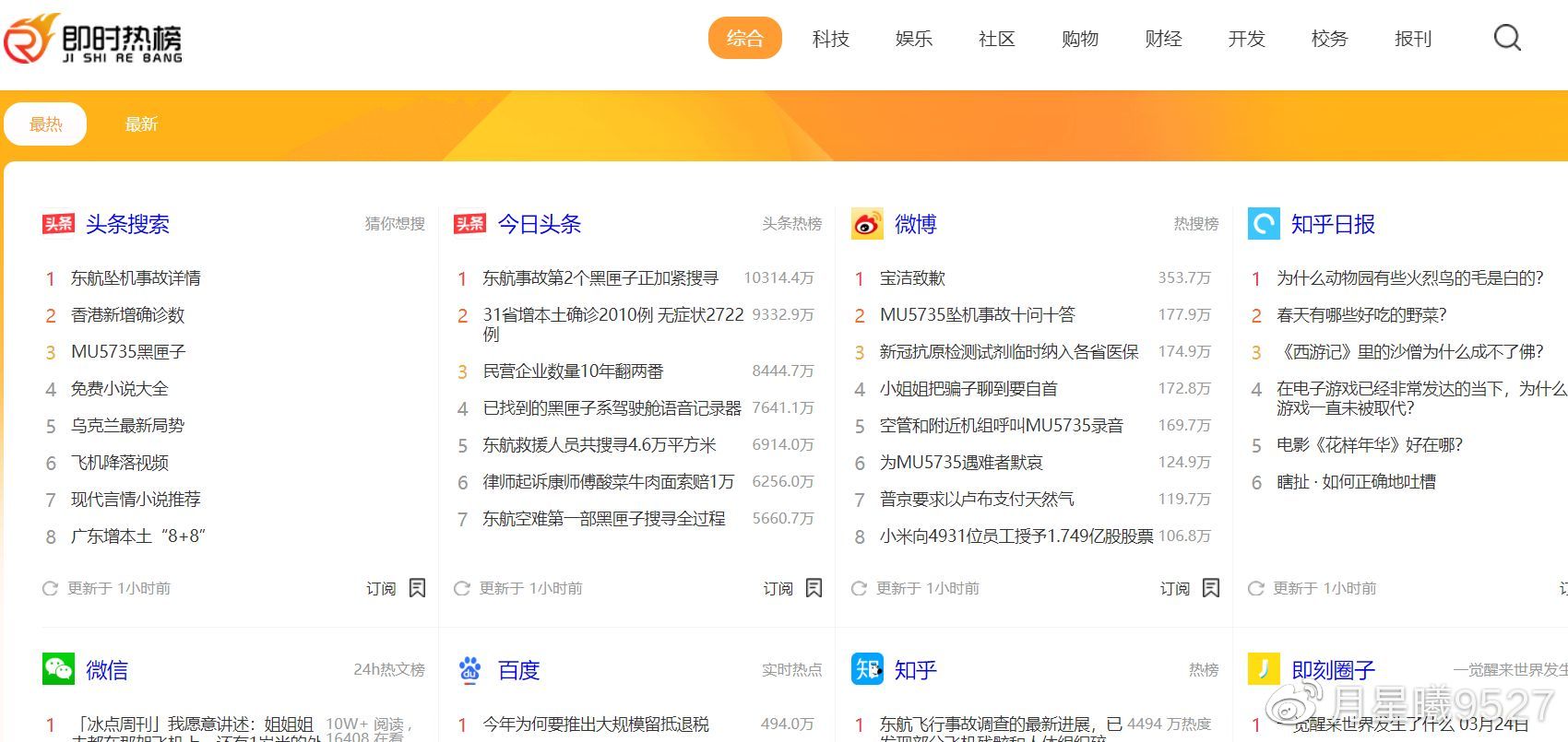Click the 知乎日报 blue logo icon

pos(1263,224)
